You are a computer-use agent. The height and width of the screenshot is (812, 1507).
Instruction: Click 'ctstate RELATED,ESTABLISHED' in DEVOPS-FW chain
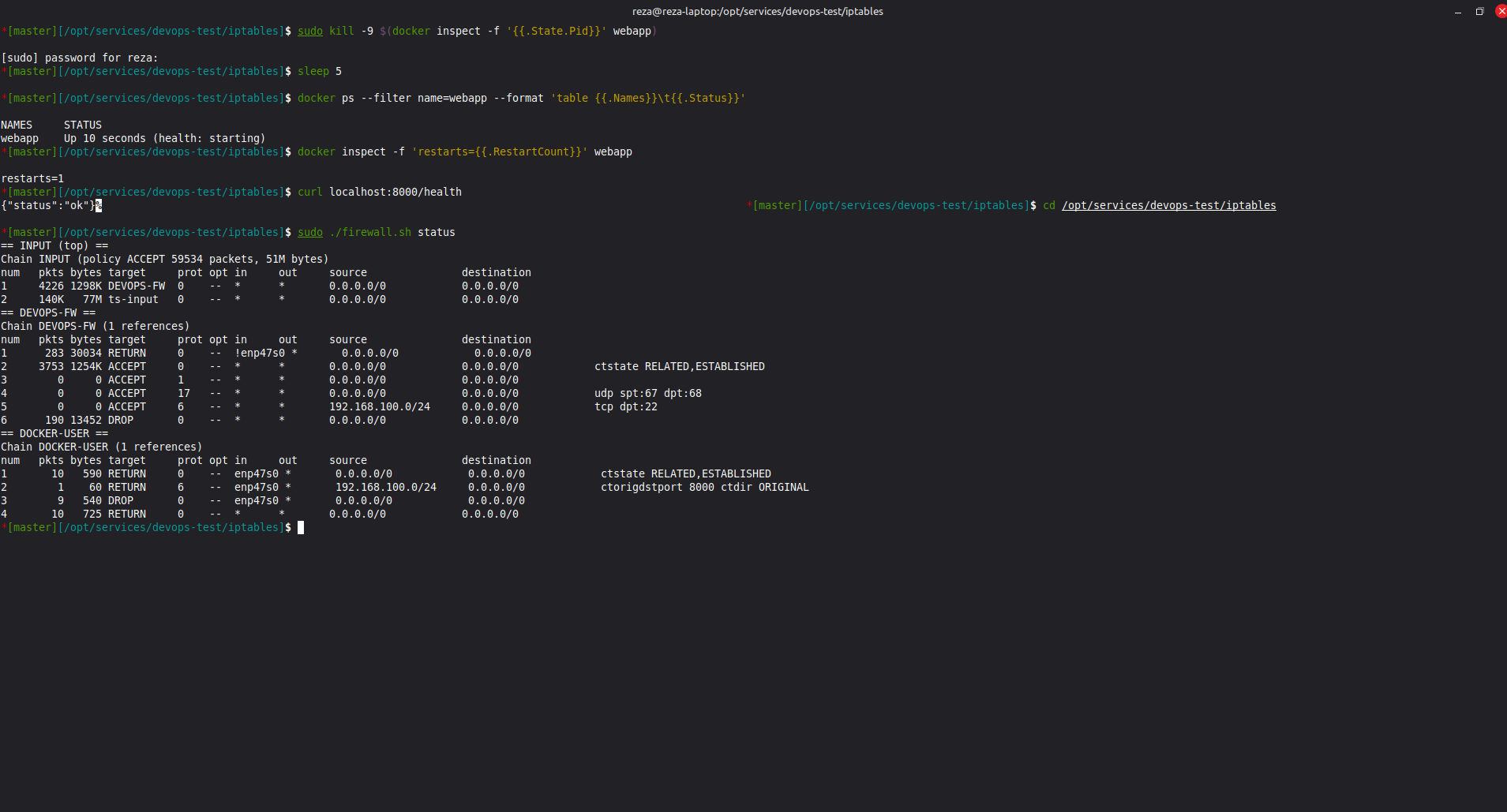[x=680, y=366]
